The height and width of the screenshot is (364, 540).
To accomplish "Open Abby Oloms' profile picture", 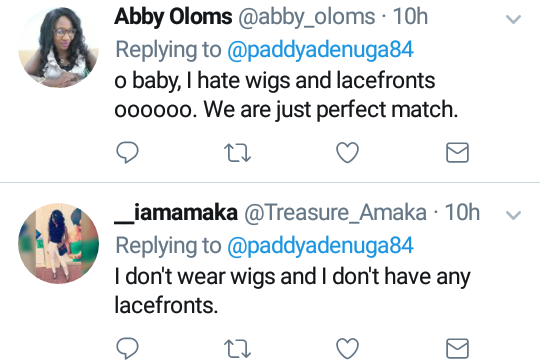I will click(x=59, y=47).
